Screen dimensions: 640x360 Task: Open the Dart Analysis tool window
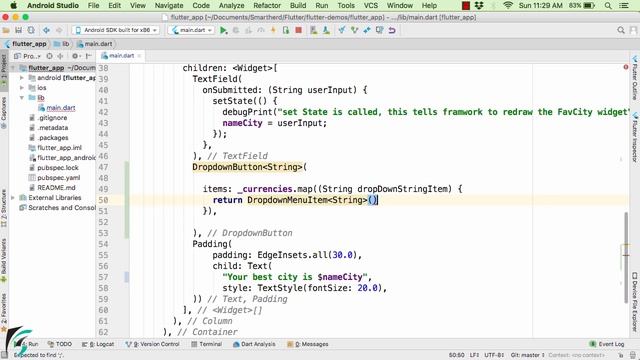(x=254, y=344)
